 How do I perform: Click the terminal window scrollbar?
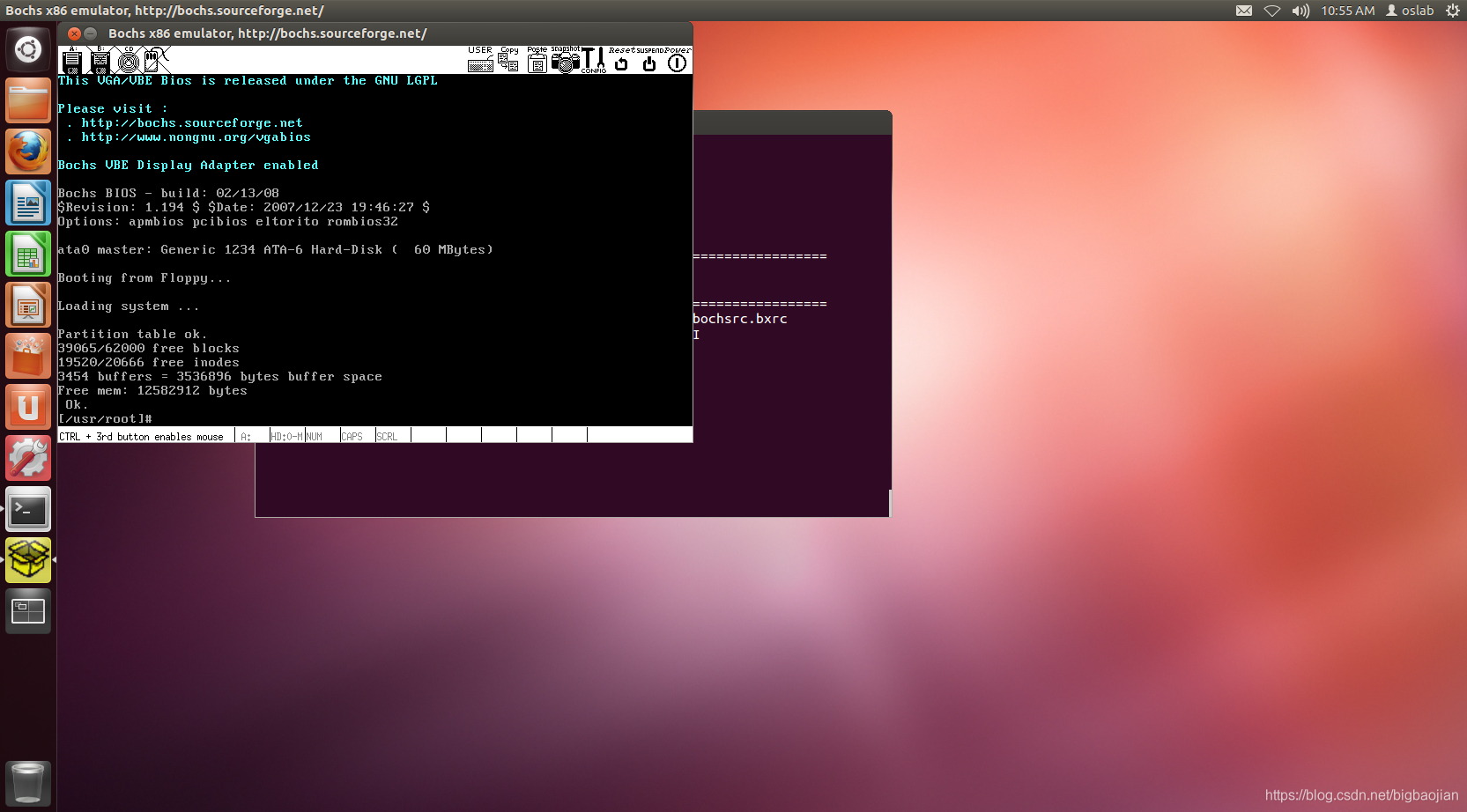(890, 503)
